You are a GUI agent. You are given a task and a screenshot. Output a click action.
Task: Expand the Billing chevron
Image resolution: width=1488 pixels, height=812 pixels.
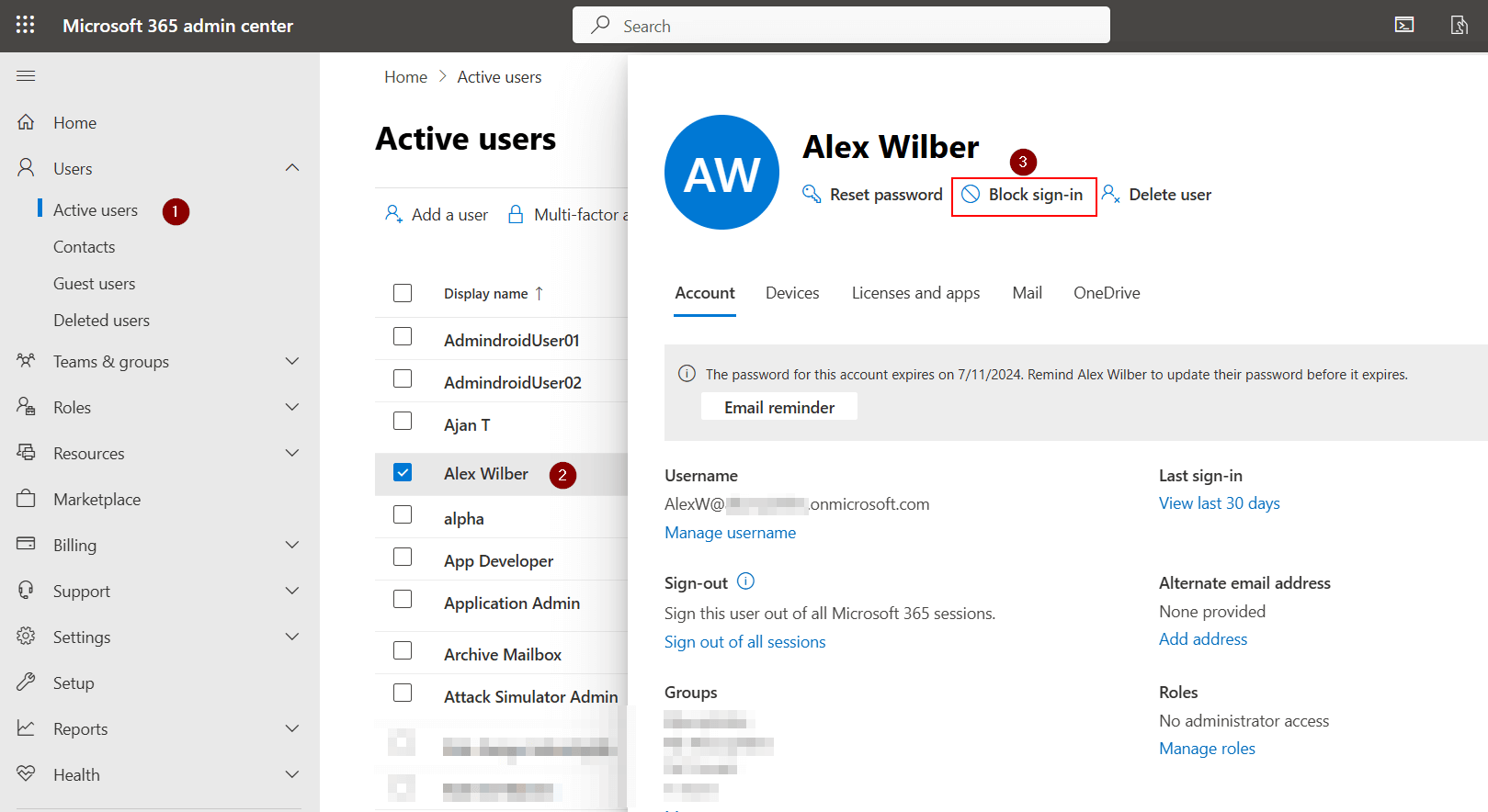tap(292, 545)
